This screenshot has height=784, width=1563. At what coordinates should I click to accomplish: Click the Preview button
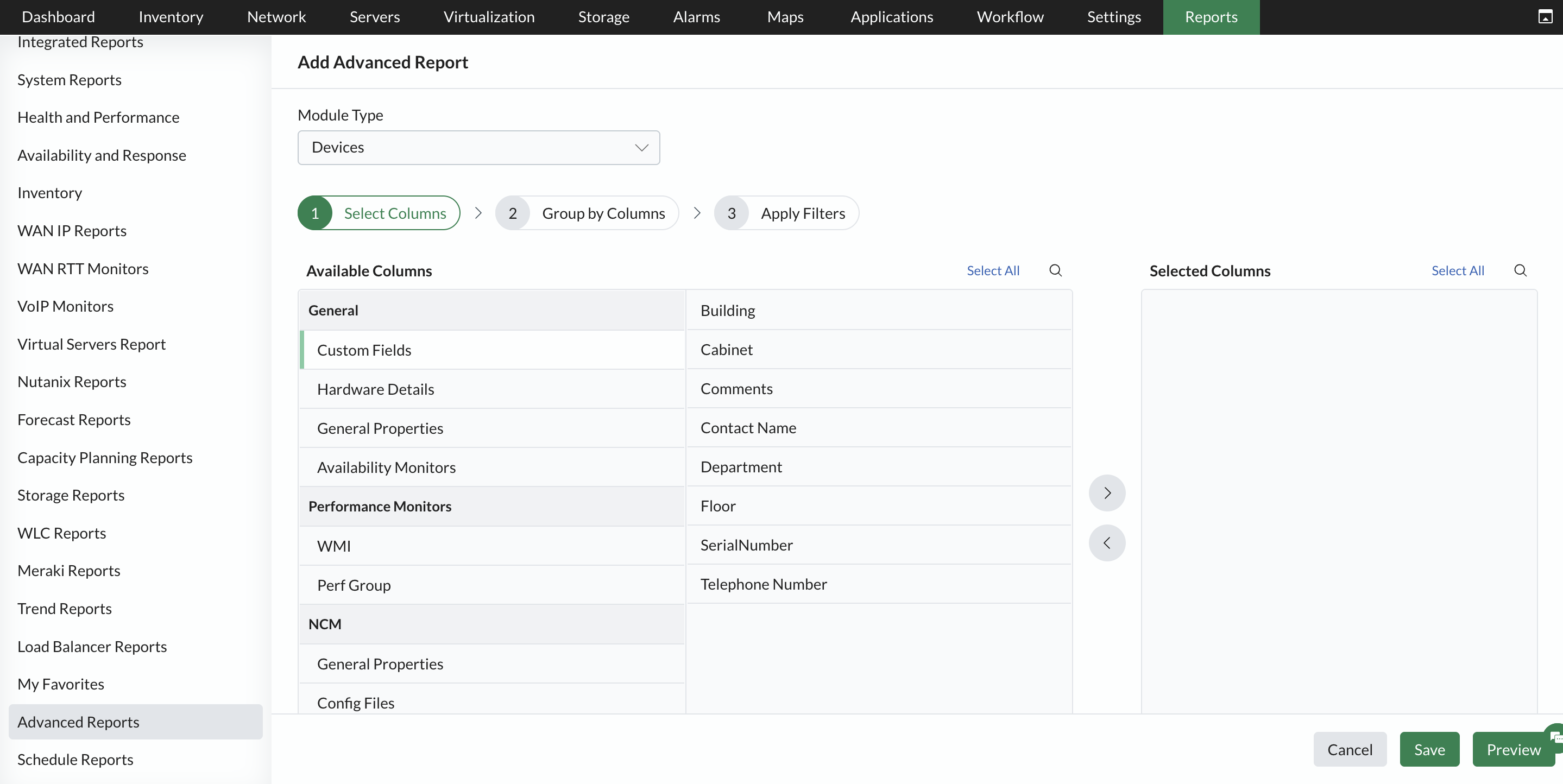(x=1513, y=749)
